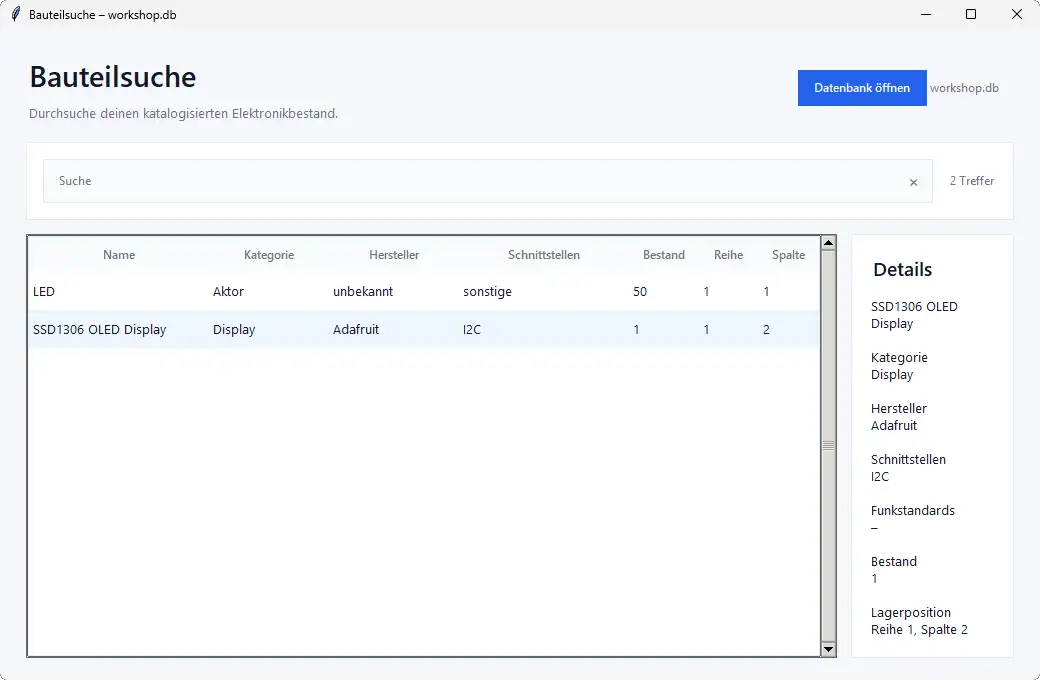Click the 2 Treffer result count
This screenshot has height=680, width=1040.
click(x=972, y=181)
